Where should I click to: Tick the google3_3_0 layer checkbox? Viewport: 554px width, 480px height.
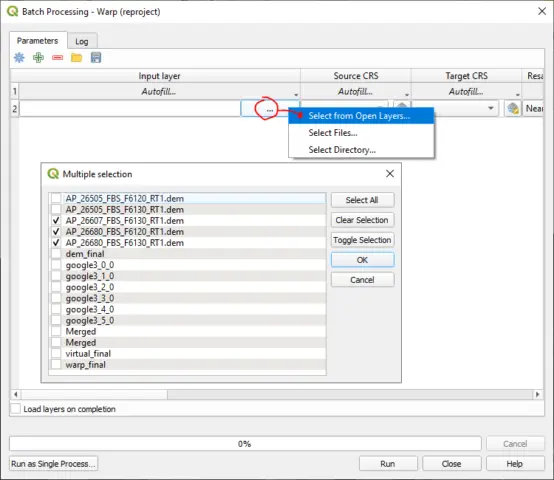[56, 298]
